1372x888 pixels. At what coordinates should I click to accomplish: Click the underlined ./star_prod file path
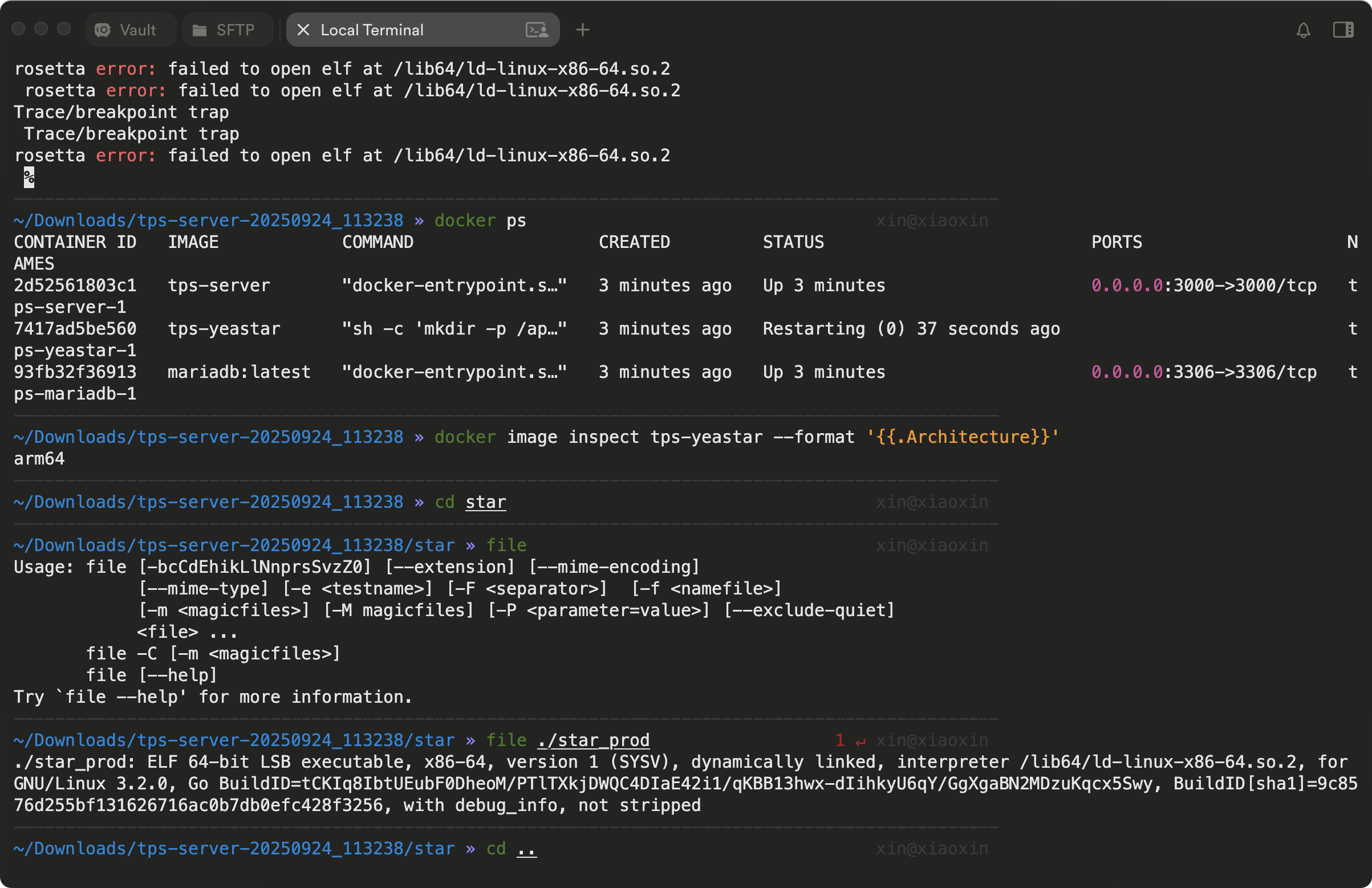tap(593, 740)
